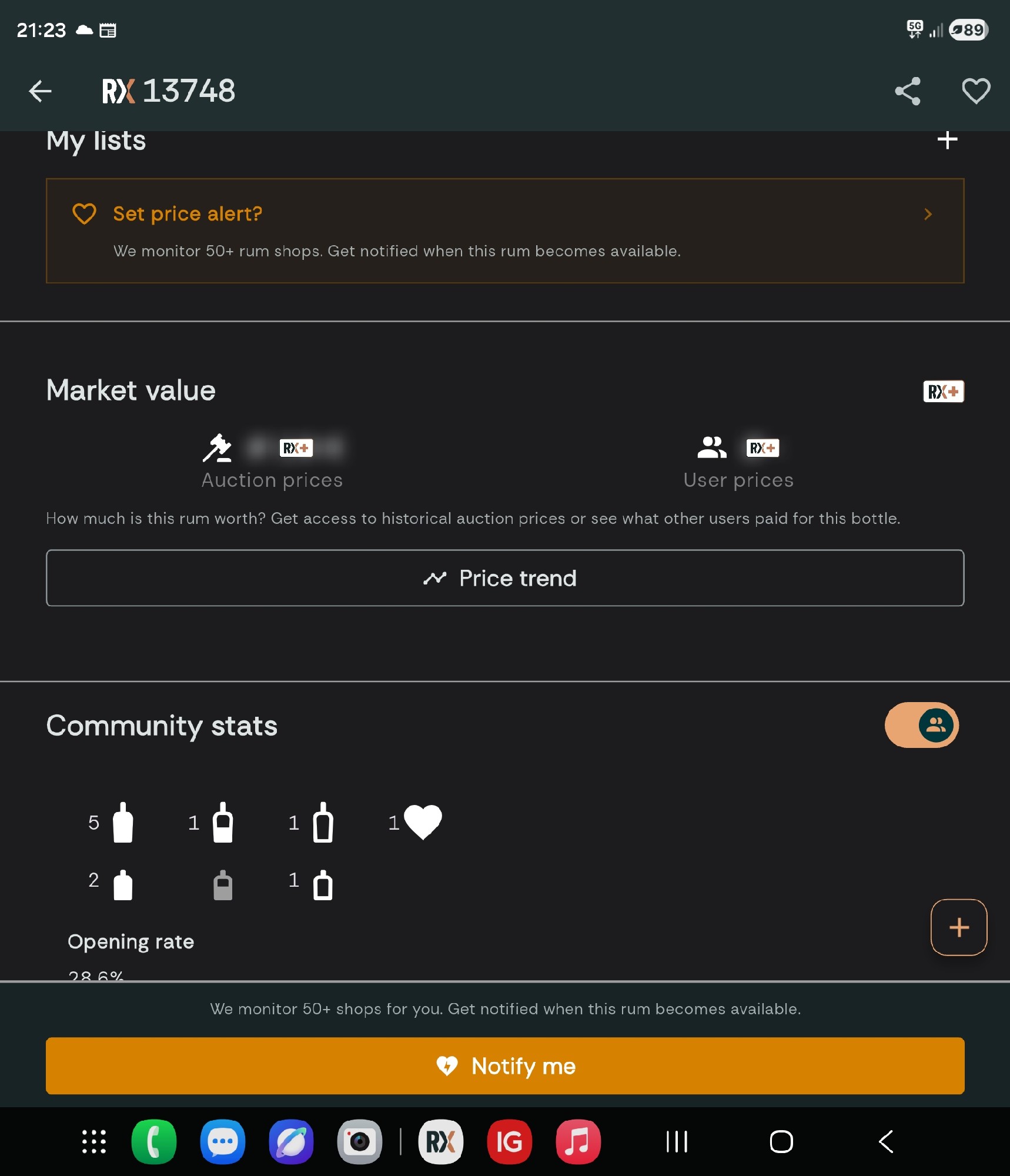Open the RX app in dock
Viewport: 1010px width, 1176px height.
coord(441,1142)
